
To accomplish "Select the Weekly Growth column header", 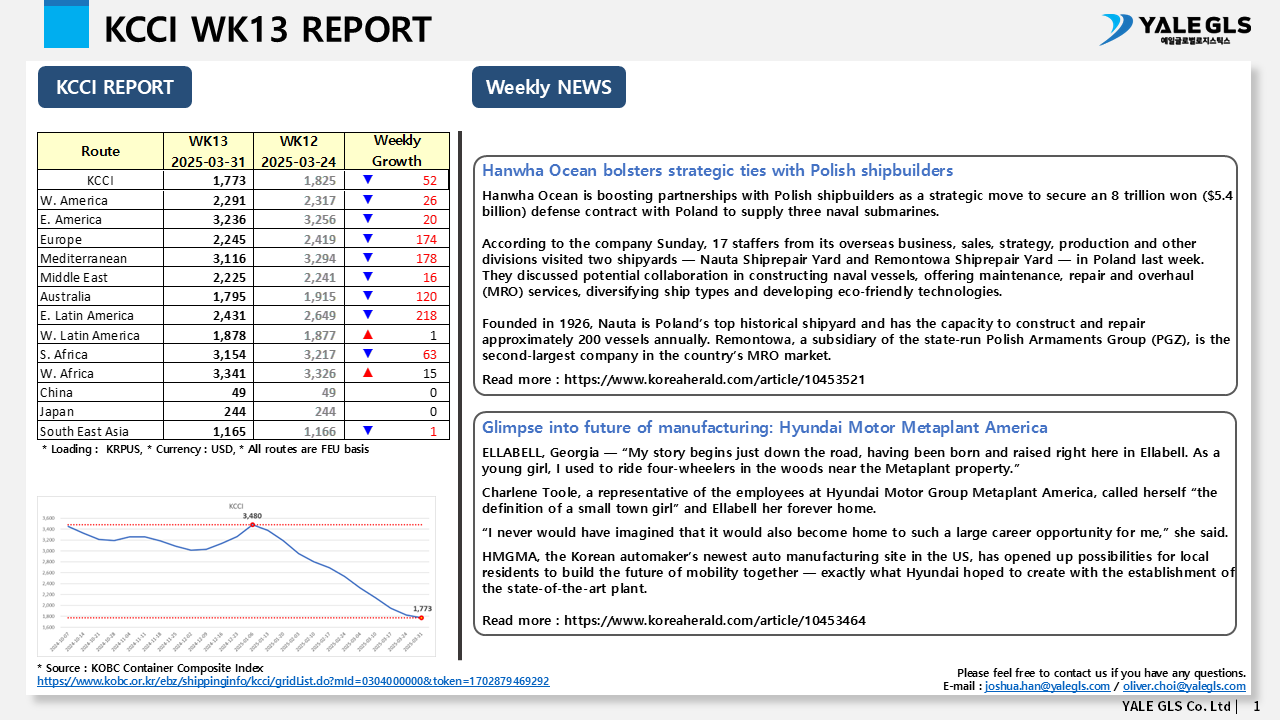I will pos(397,151).
